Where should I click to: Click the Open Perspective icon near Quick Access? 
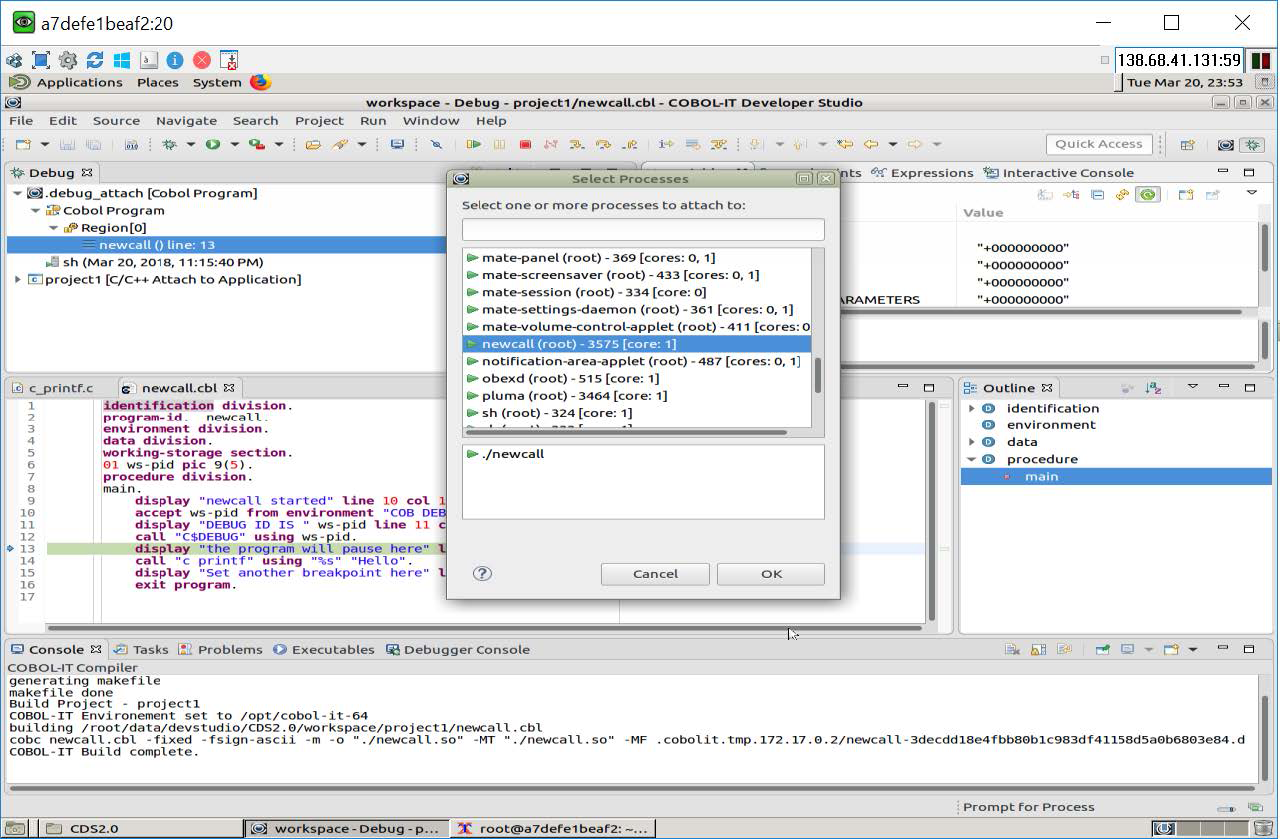click(1187, 144)
